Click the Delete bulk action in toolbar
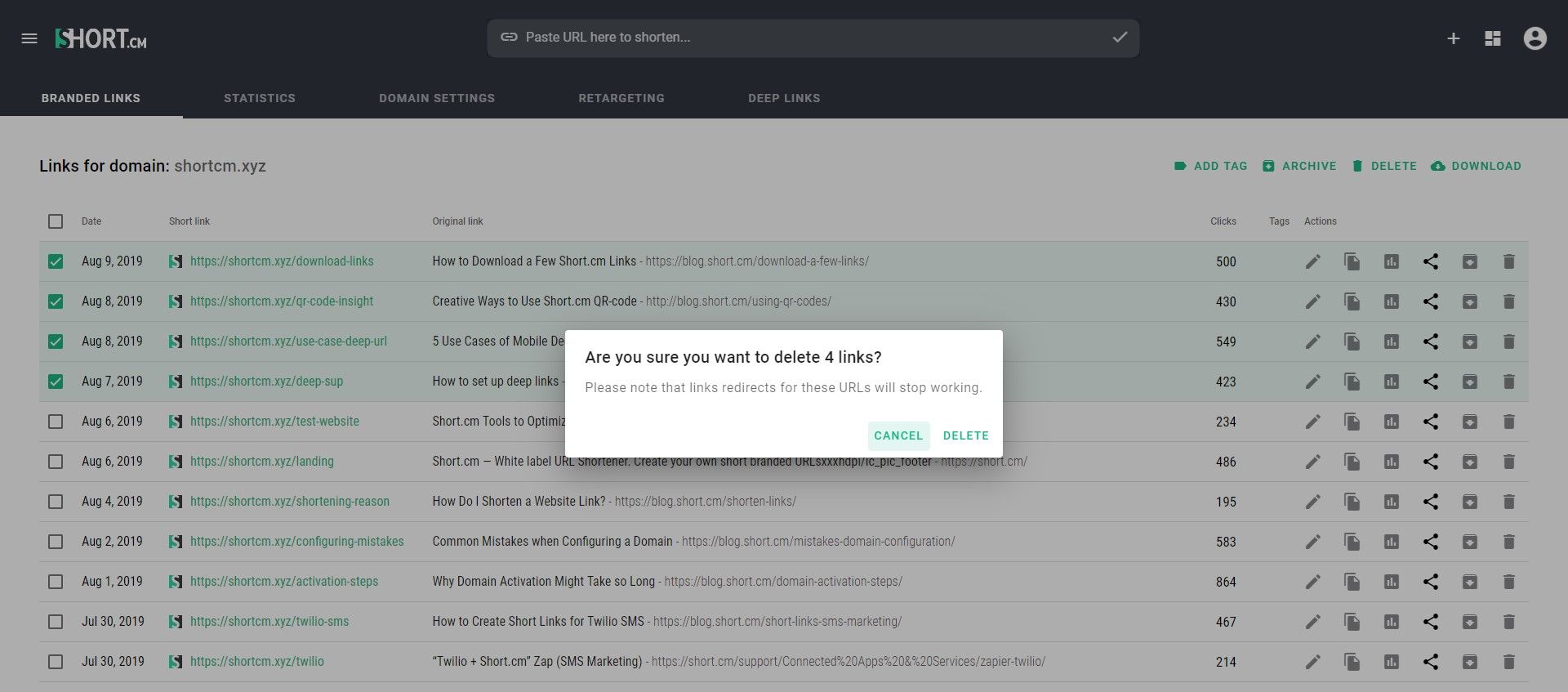This screenshot has width=1568, height=692. 1384,166
